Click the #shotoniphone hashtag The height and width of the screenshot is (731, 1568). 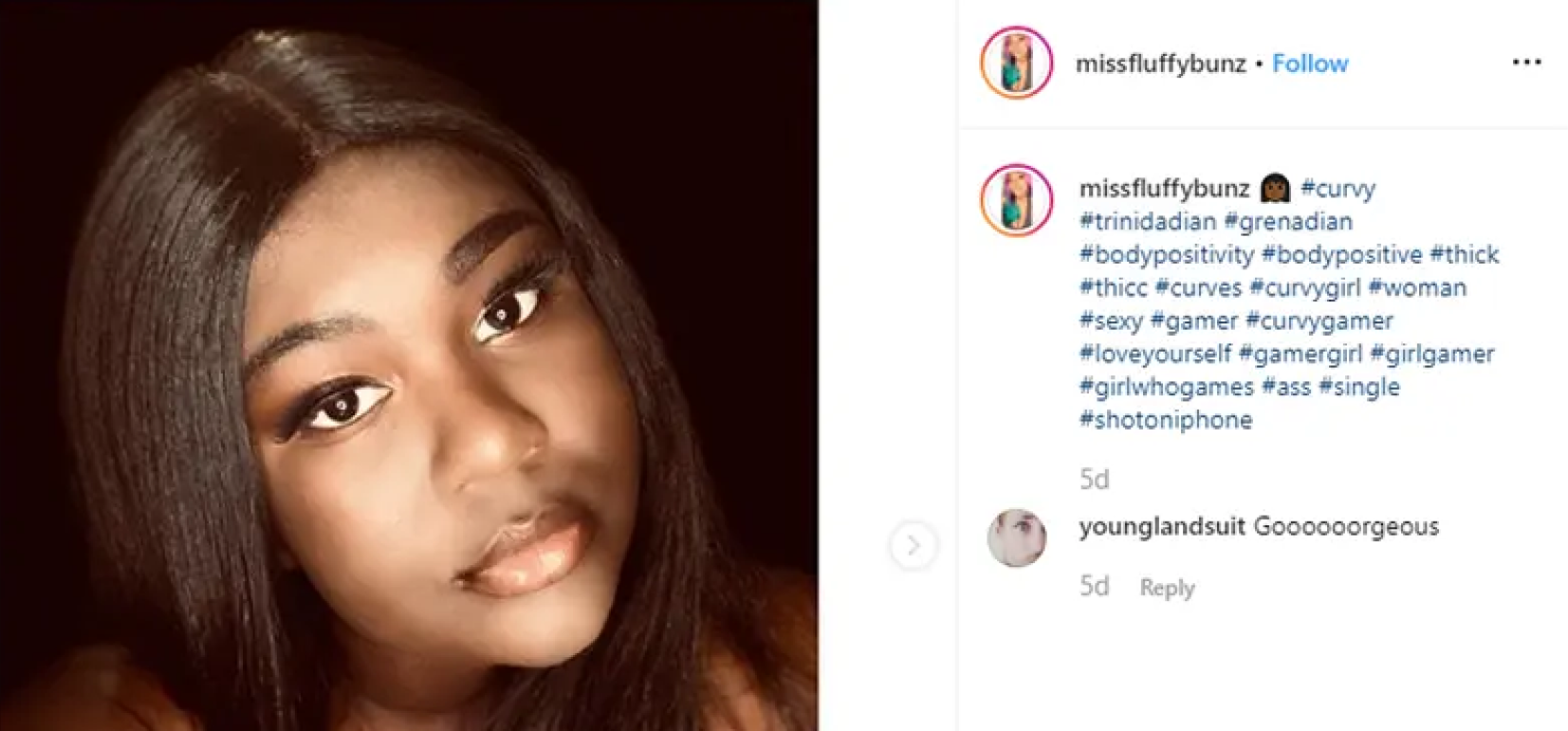tap(1165, 420)
